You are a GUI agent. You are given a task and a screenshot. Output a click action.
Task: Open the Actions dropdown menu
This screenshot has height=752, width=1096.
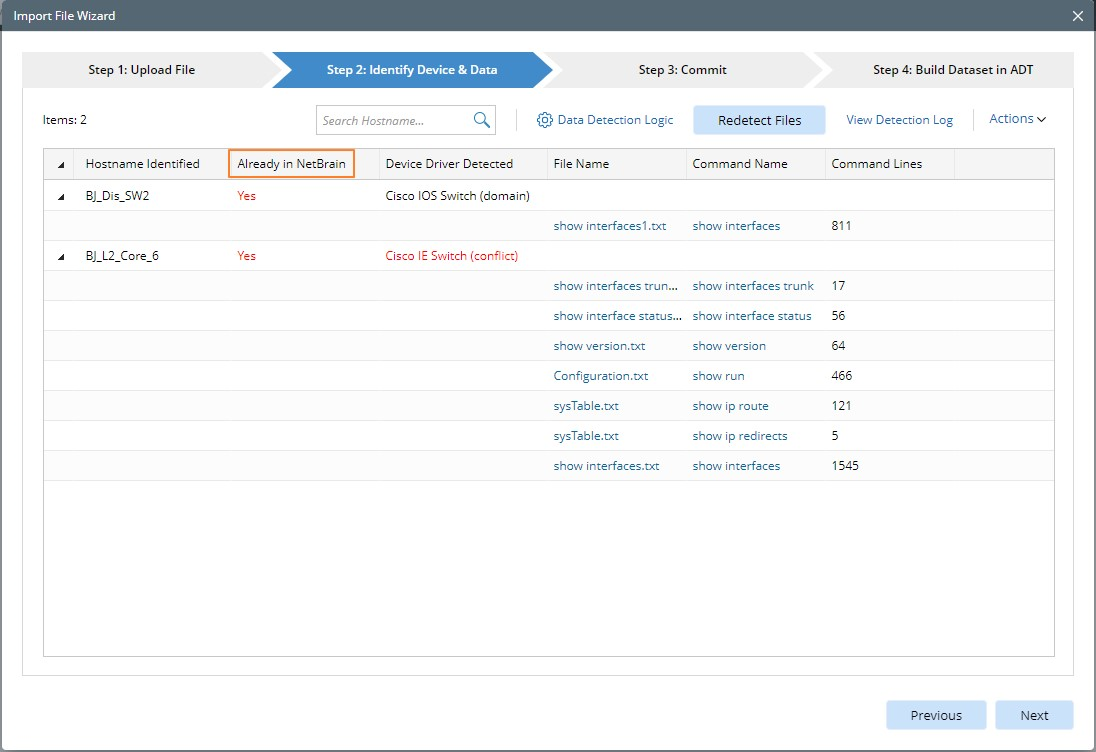(x=1017, y=119)
